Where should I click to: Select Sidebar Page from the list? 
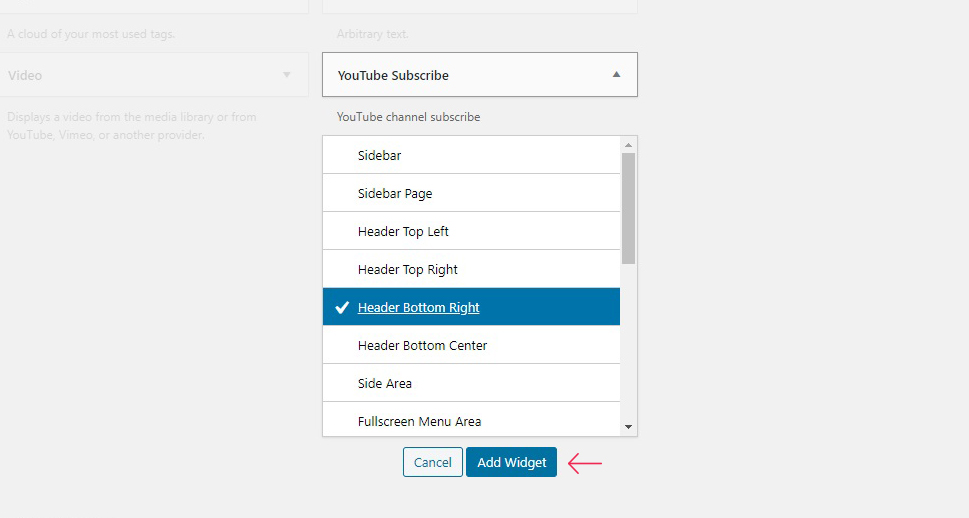click(472, 193)
